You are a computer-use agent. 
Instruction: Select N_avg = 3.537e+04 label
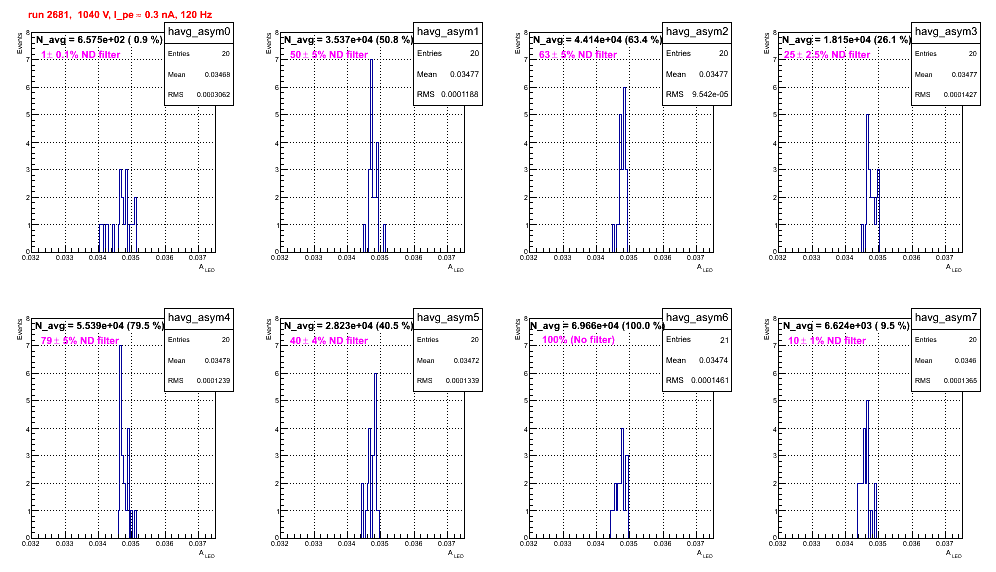pyautogui.click(x=348, y=39)
